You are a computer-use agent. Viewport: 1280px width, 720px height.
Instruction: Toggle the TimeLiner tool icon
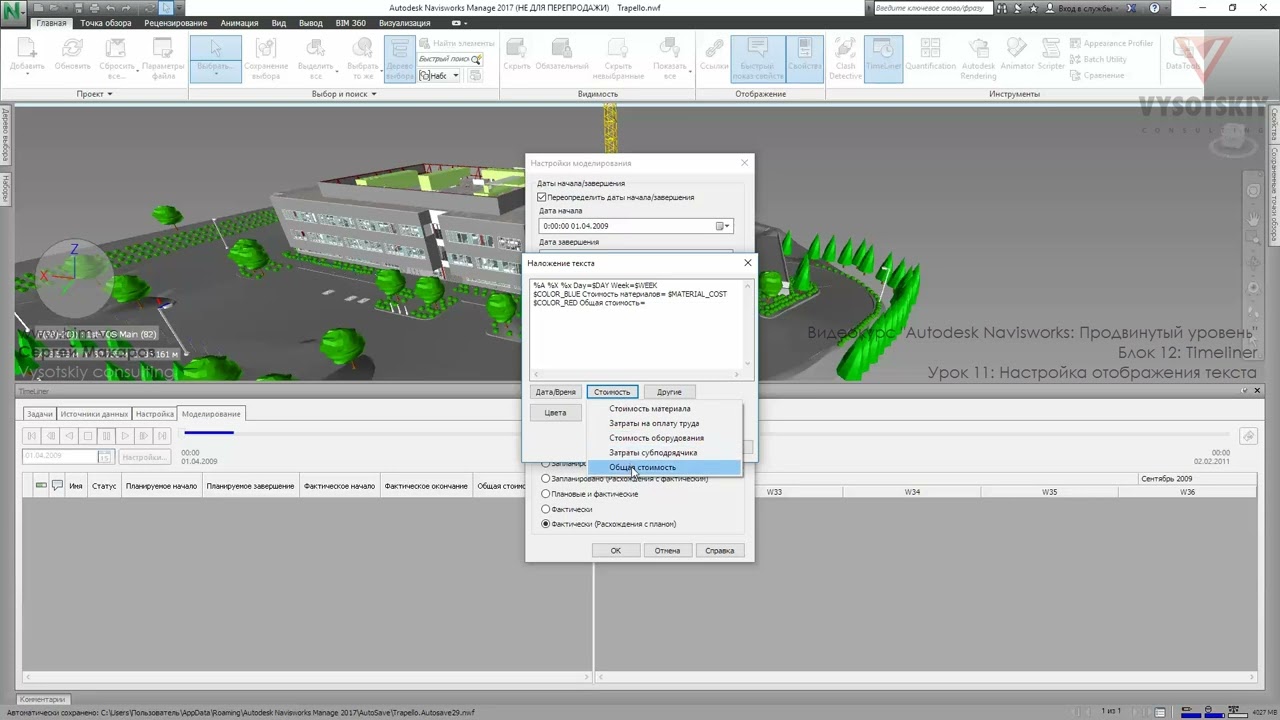[883, 58]
